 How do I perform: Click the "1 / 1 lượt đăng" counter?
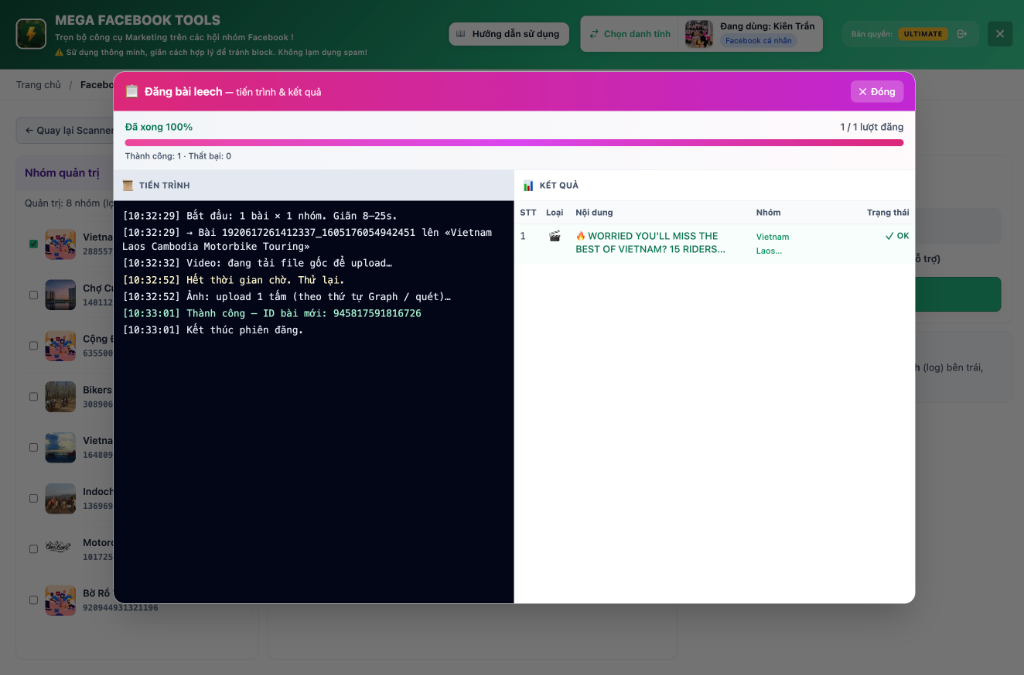(x=872, y=127)
